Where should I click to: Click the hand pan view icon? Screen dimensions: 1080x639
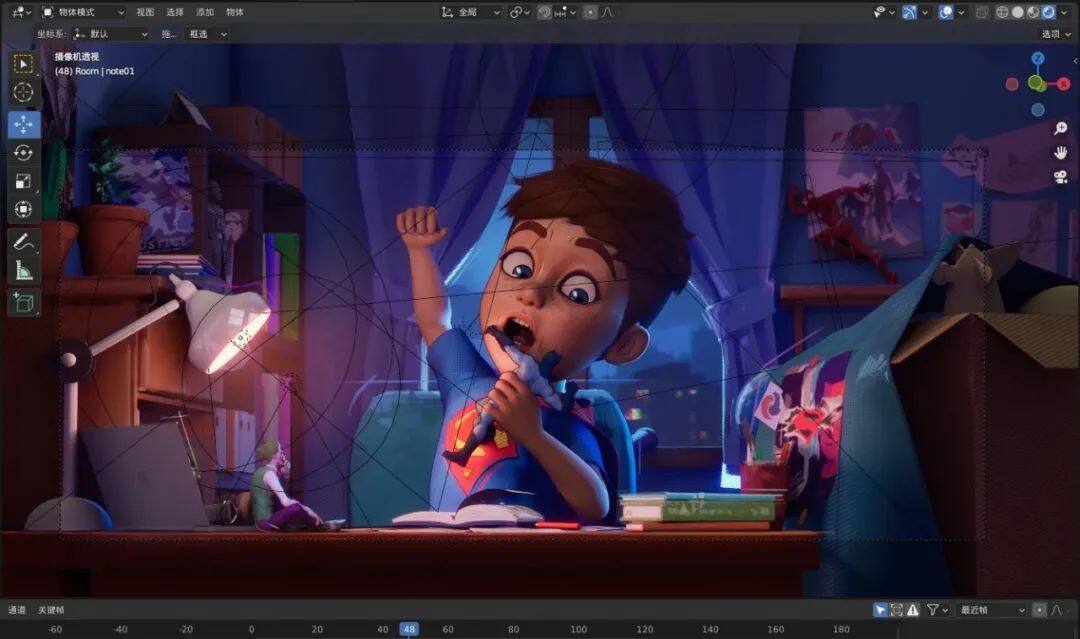click(x=1061, y=152)
